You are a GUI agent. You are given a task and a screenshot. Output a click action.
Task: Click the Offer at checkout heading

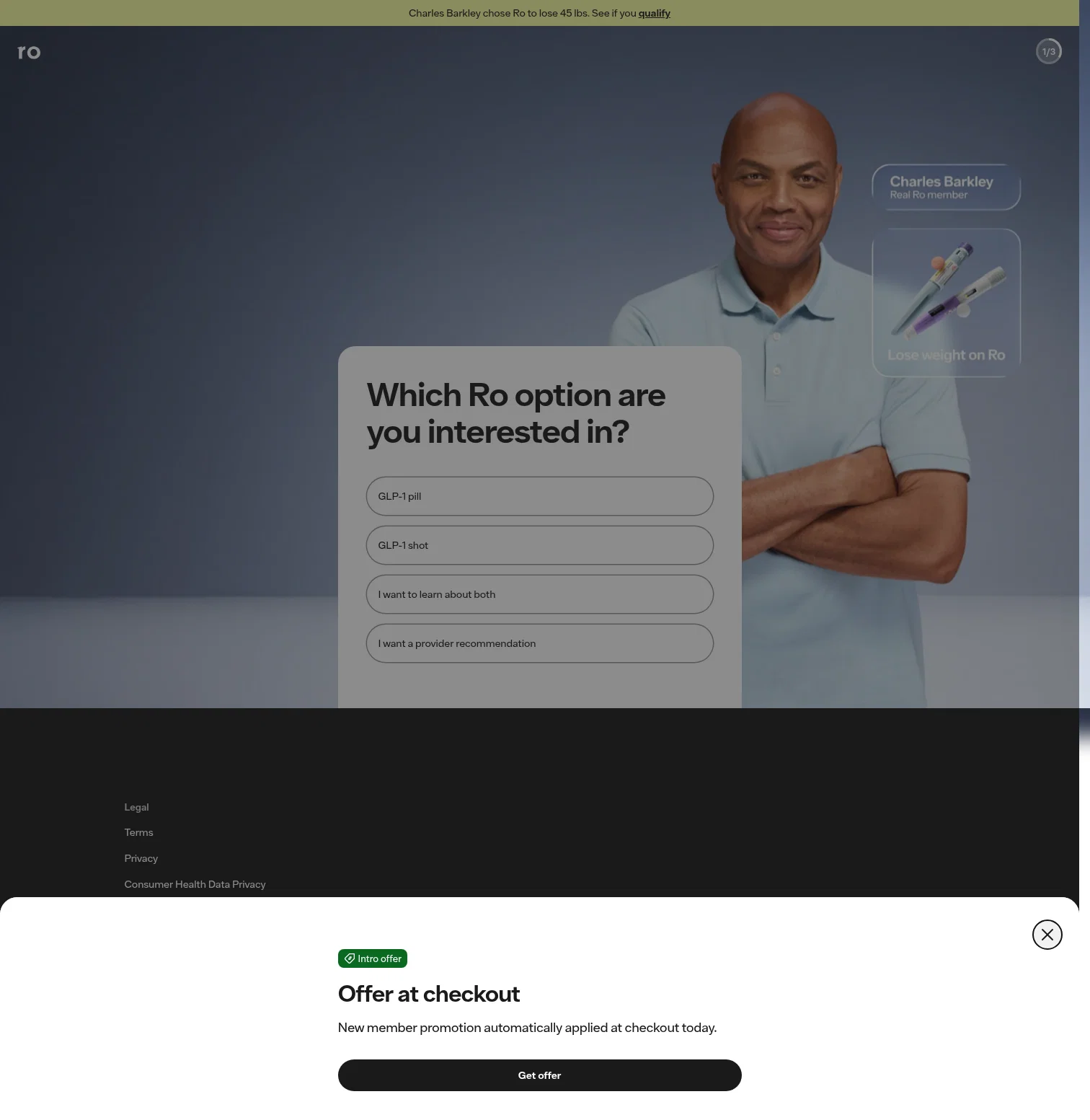click(429, 994)
